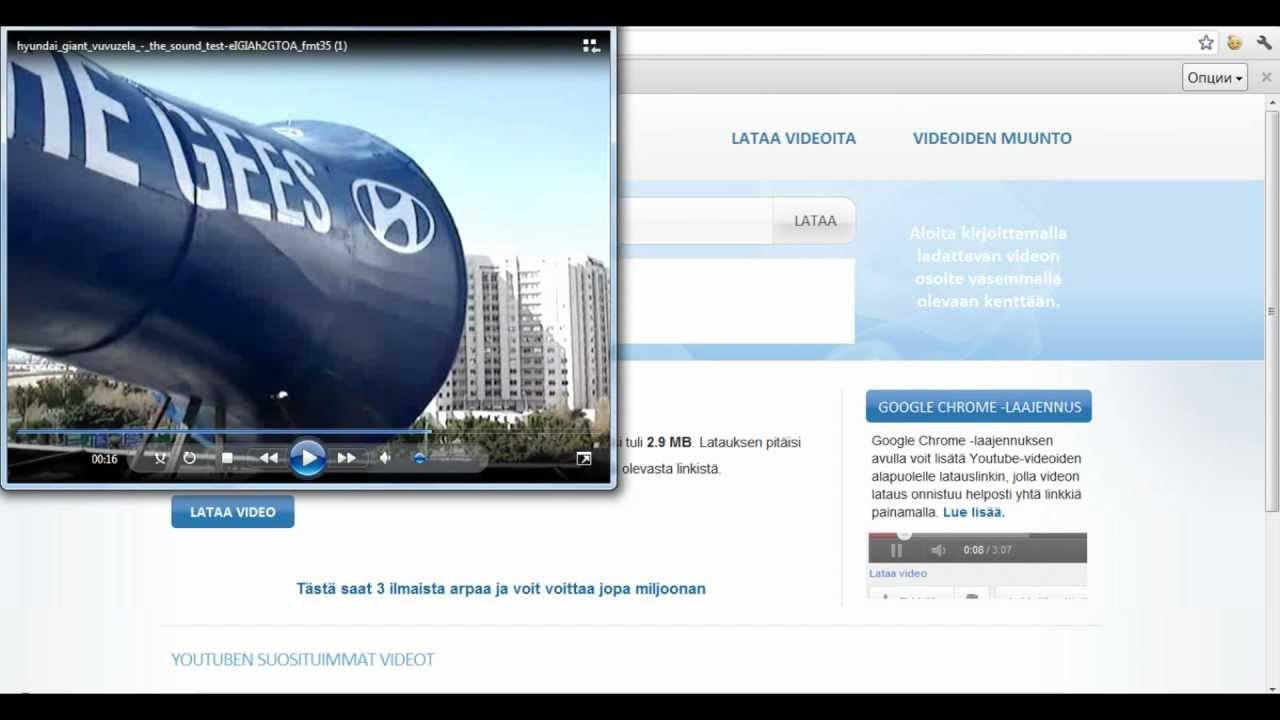Click the previous/rewind button in the player
The height and width of the screenshot is (720, 1280).
point(269,458)
